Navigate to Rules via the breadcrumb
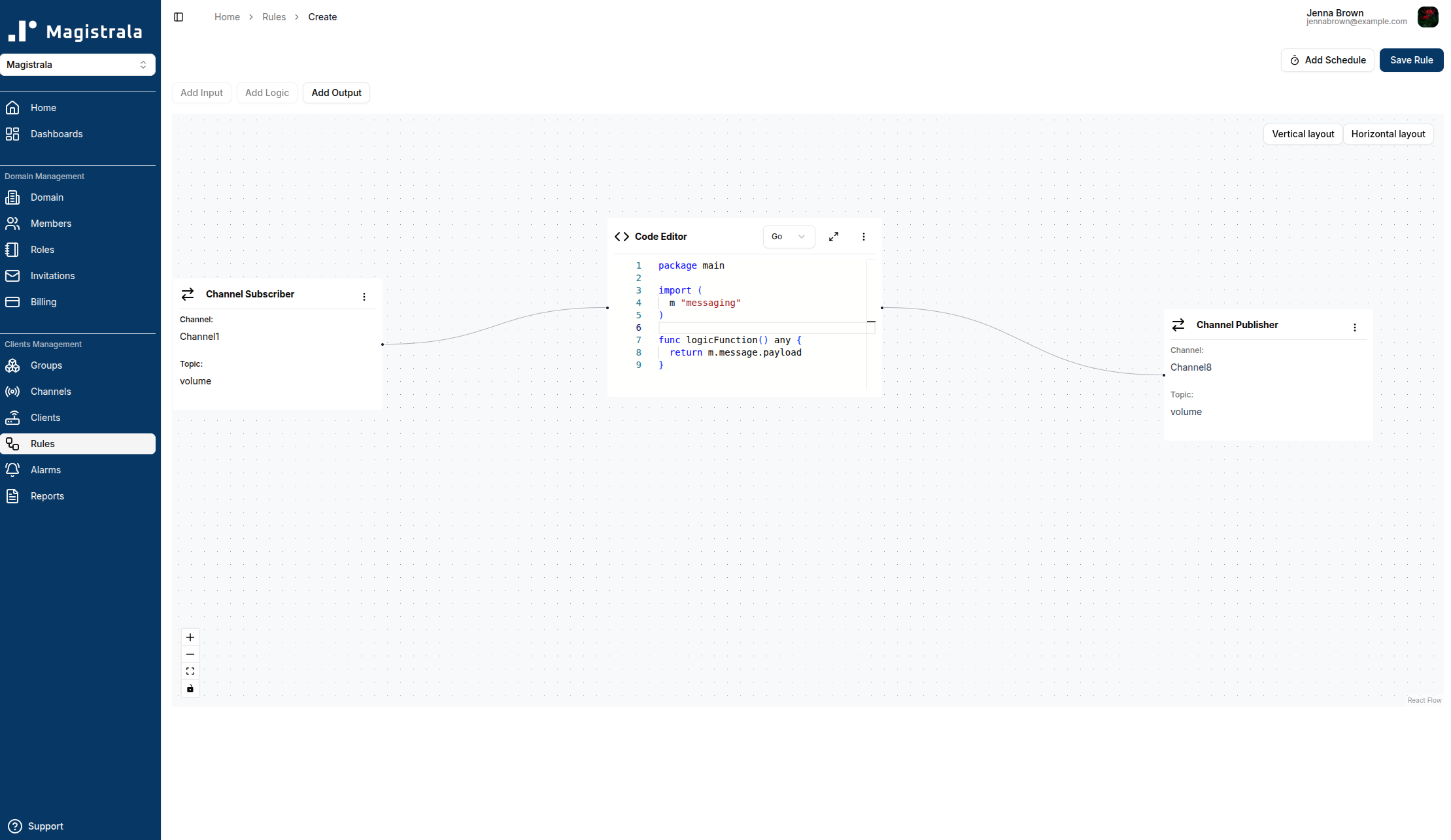This screenshot has height=840, width=1451. click(273, 16)
